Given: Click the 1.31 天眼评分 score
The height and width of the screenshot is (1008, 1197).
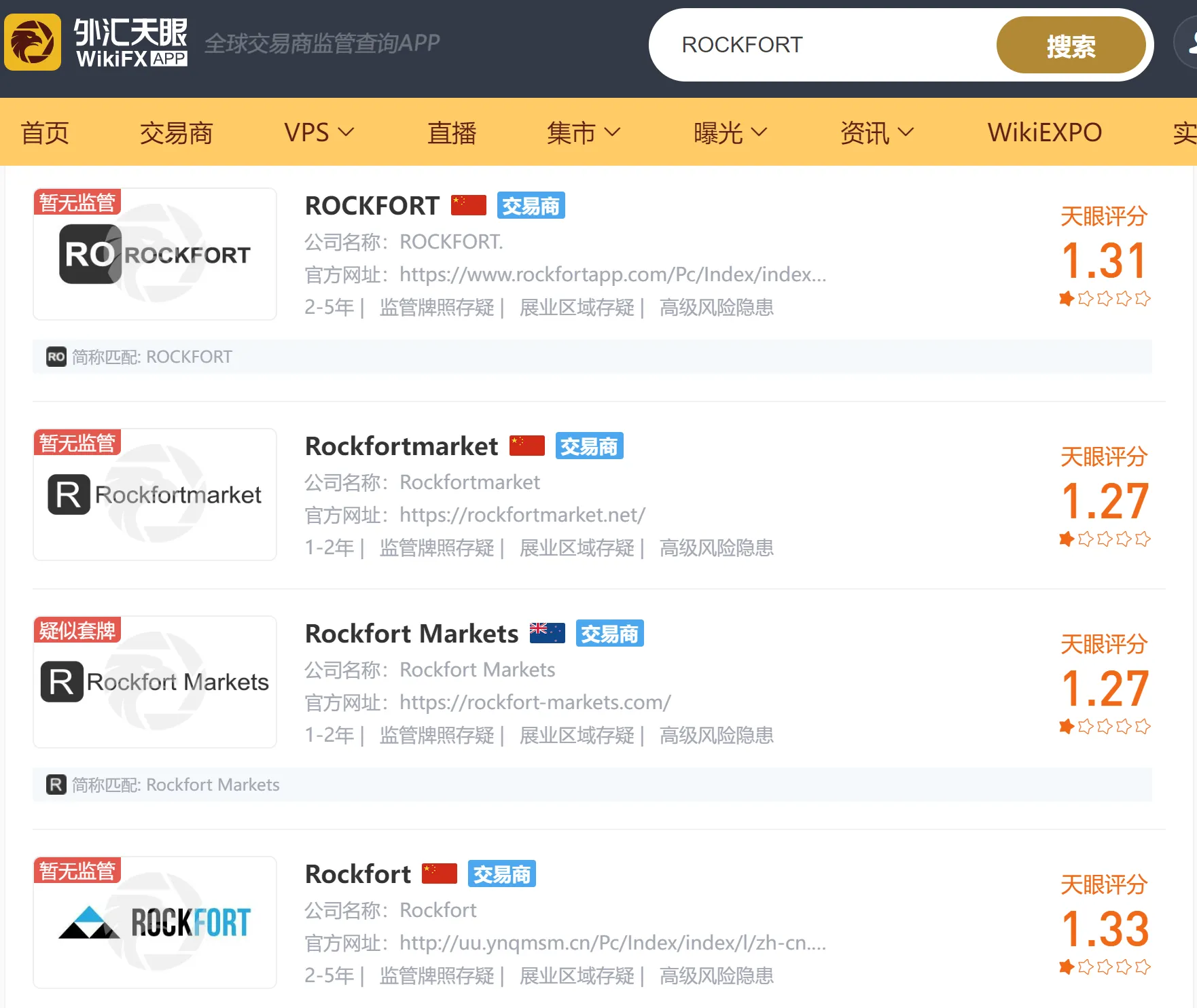Looking at the screenshot, I should pos(1105,261).
